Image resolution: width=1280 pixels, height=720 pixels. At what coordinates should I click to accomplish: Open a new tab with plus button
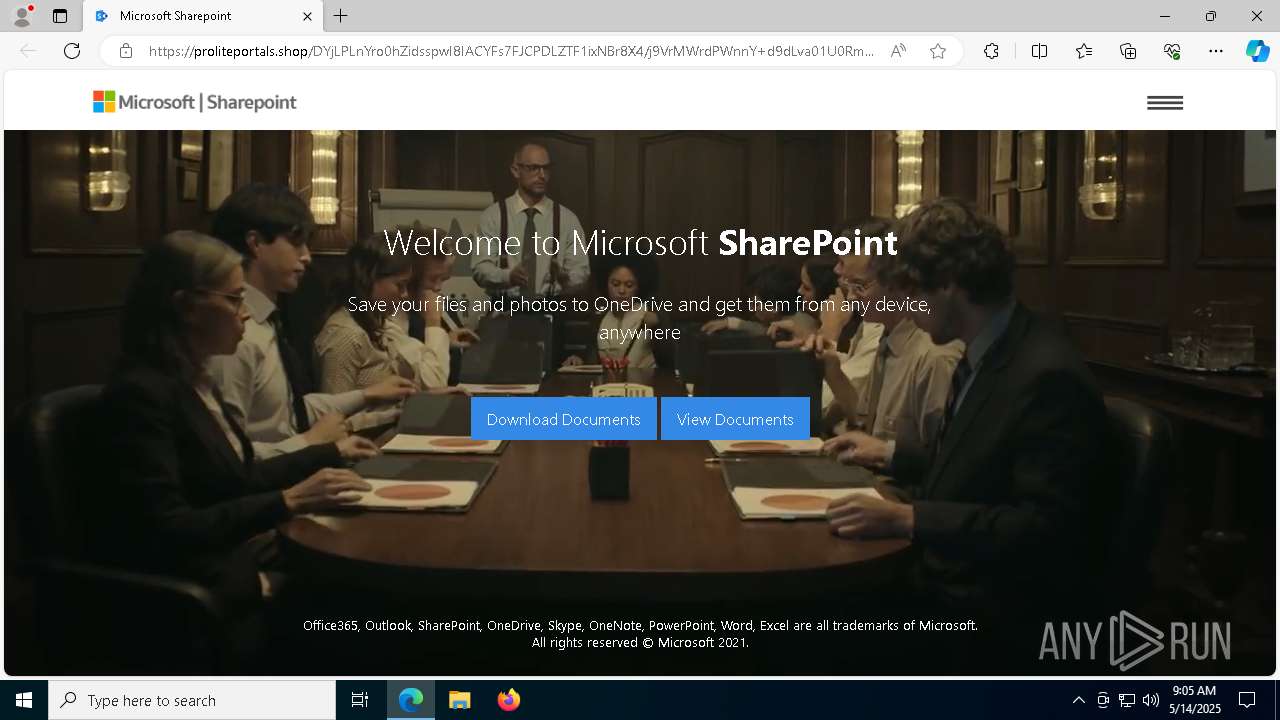[341, 16]
